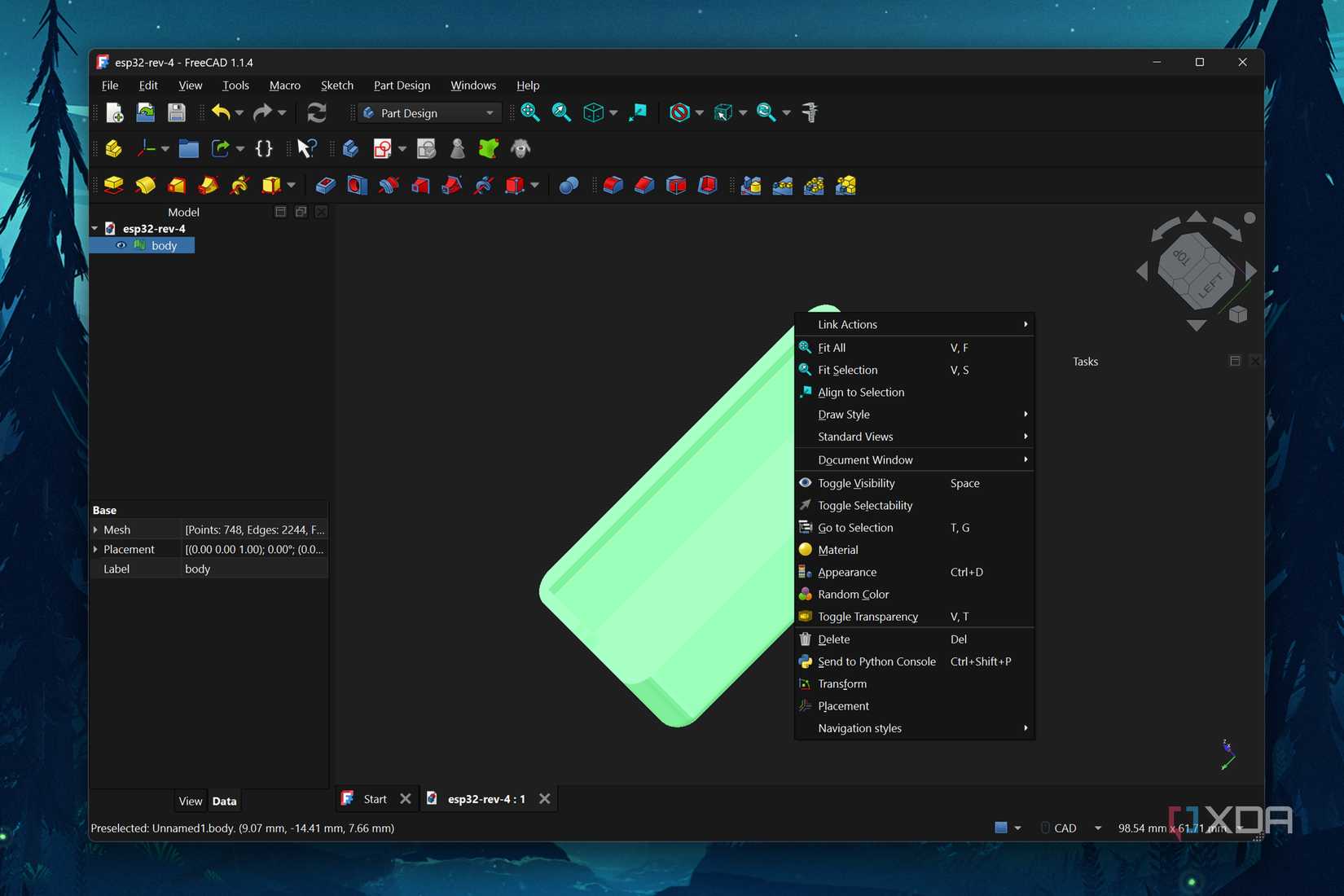Open the Sketch menu

point(336,85)
